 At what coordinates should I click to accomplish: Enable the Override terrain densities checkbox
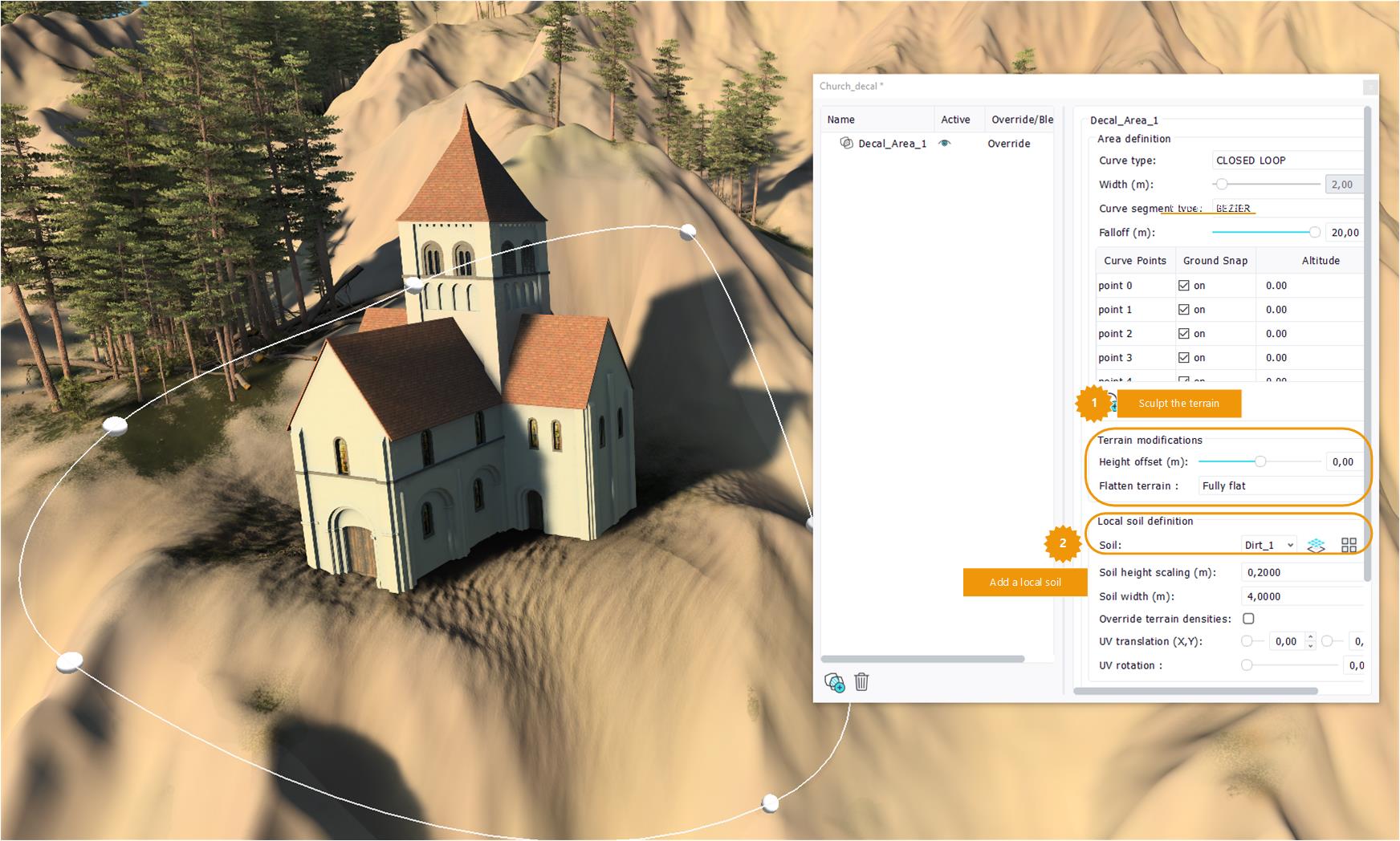click(1248, 619)
